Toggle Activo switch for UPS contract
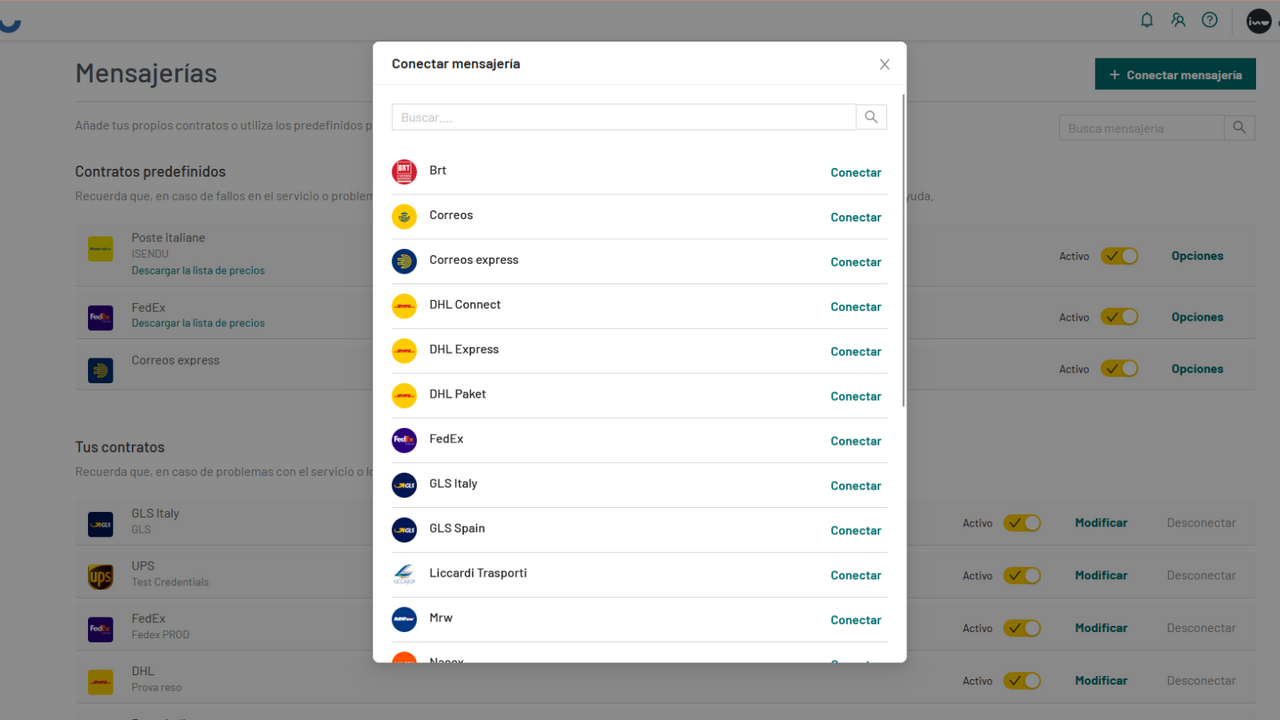The image size is (1280, 720). pyautogui.click(x=1023, y=576)
